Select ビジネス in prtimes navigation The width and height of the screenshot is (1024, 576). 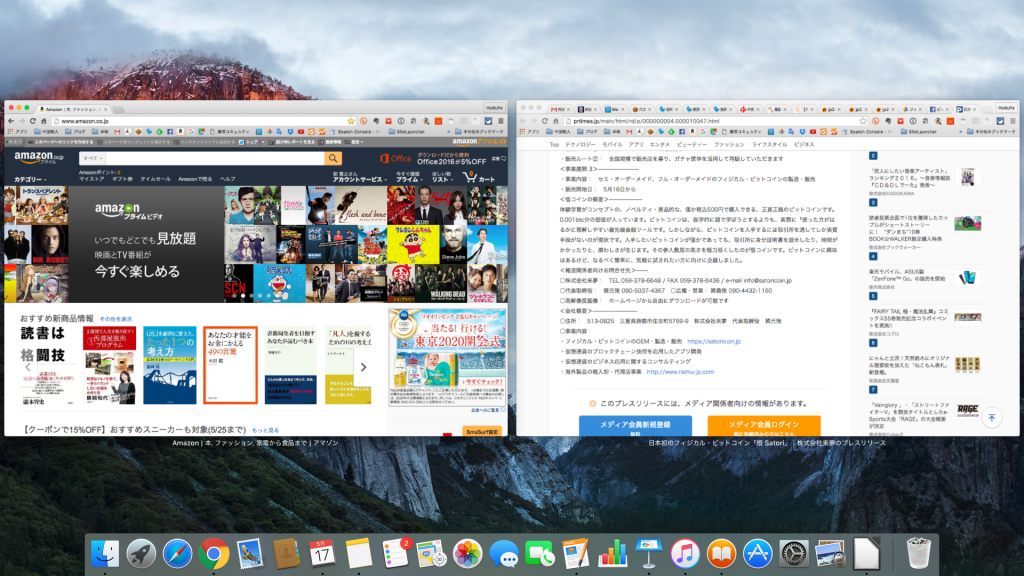tap(803, 144)
